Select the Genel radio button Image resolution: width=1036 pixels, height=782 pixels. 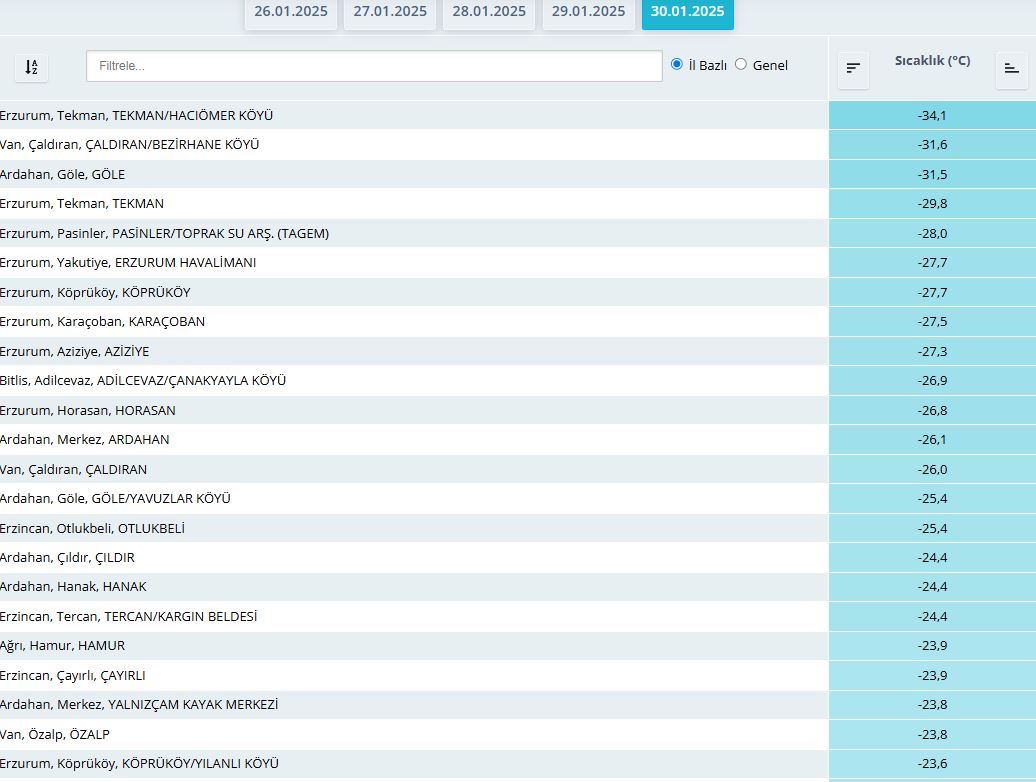pos(741,64)
